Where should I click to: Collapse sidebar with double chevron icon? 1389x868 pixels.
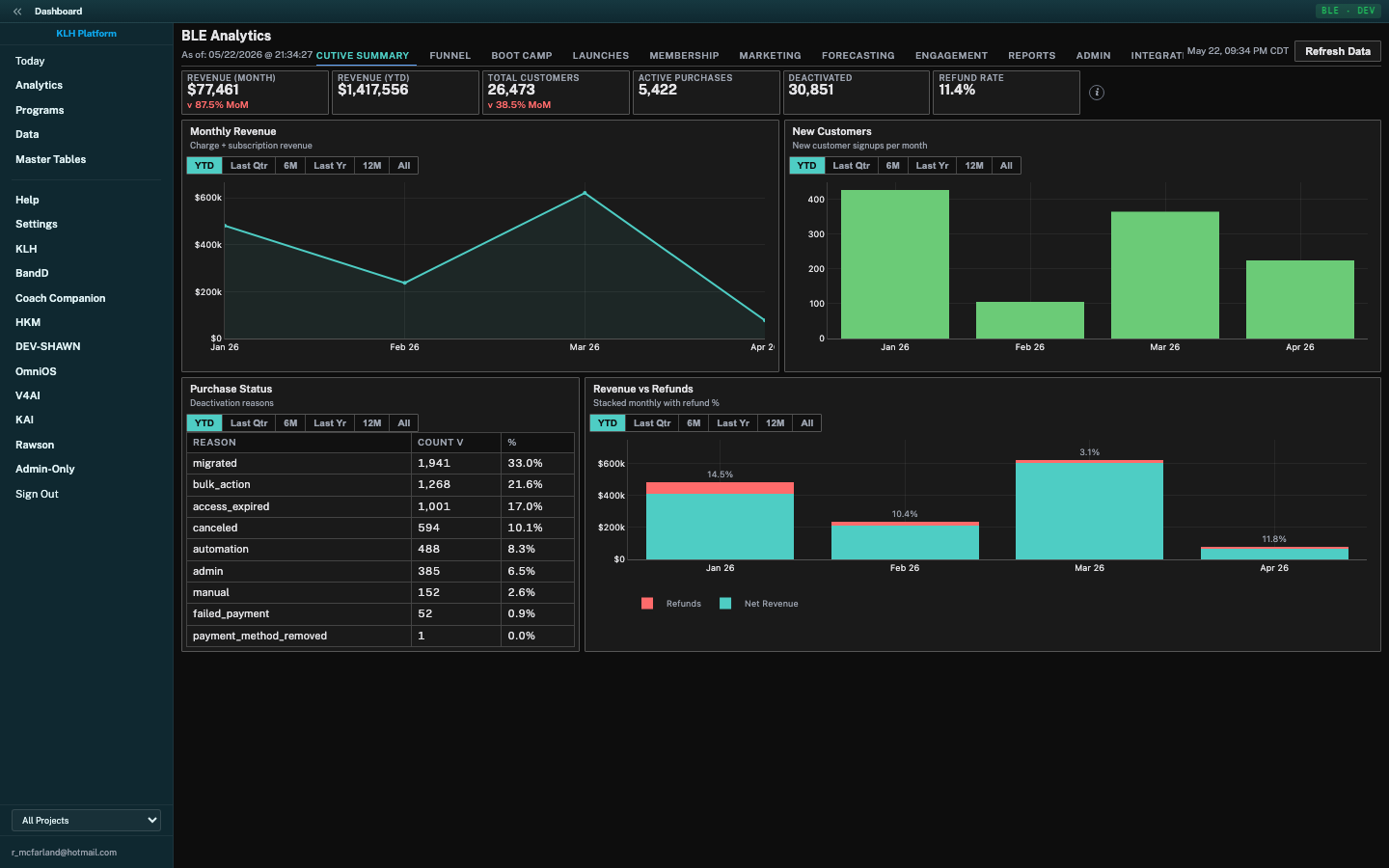tap(17, 12)
